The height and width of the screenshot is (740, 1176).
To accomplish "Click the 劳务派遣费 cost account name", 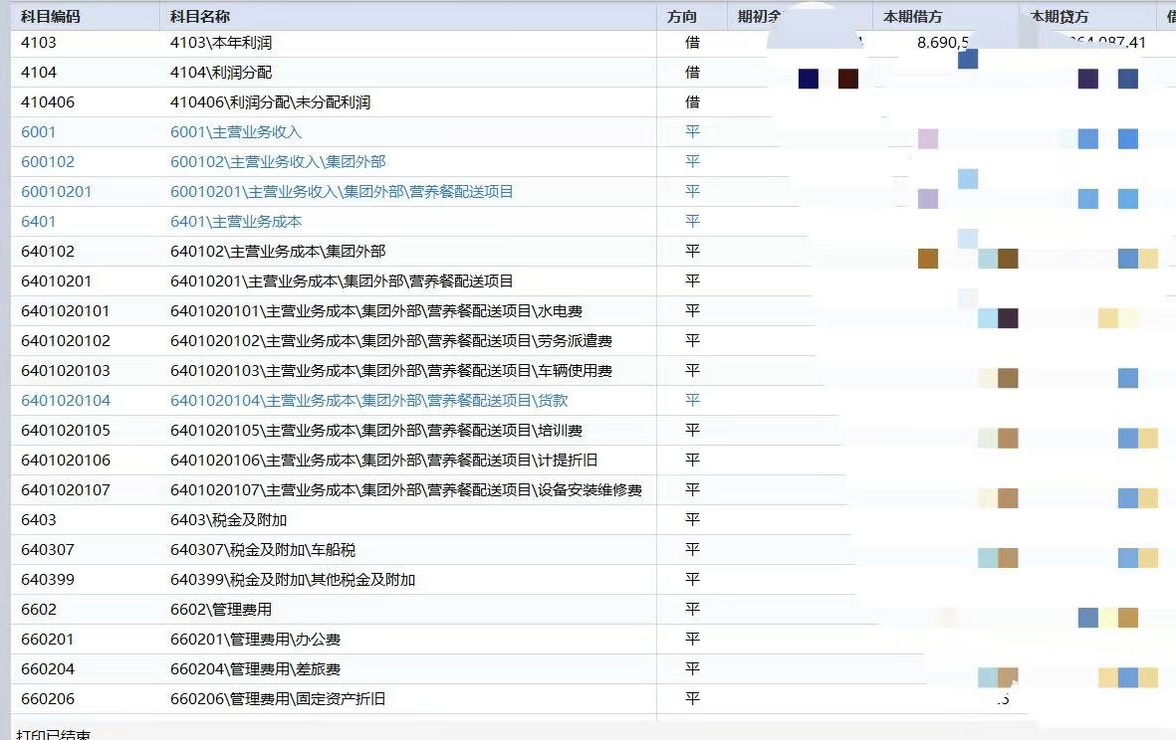I will pyautogui.click(x=391, y=341).
